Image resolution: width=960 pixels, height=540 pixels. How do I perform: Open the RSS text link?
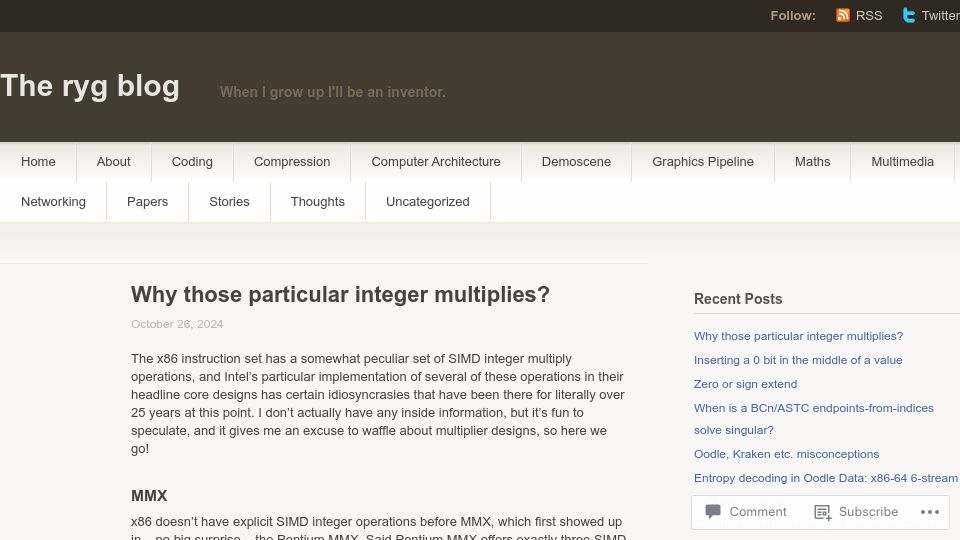click(x=869, y=16)
